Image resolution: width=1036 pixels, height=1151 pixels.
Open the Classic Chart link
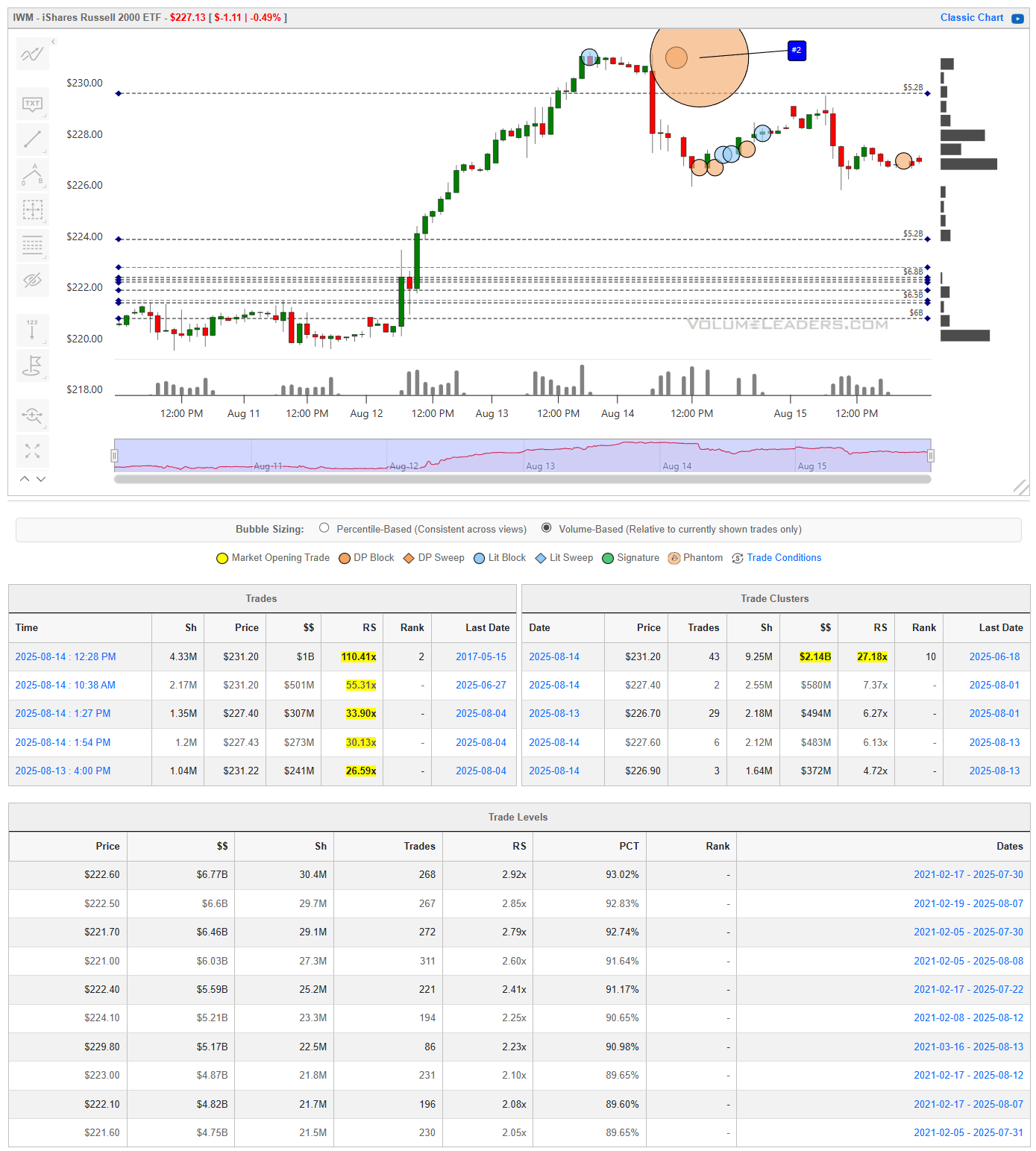(x=971, y=17)
